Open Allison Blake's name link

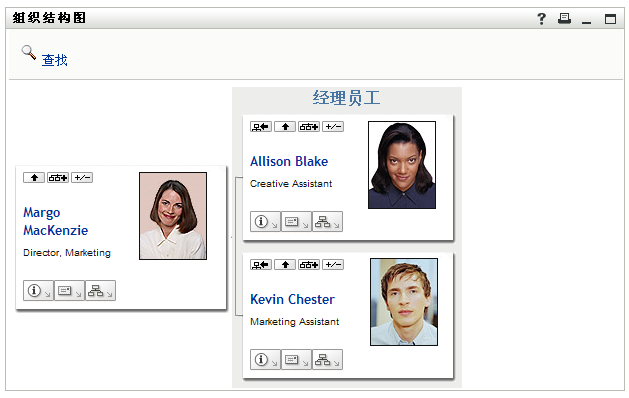289,161
